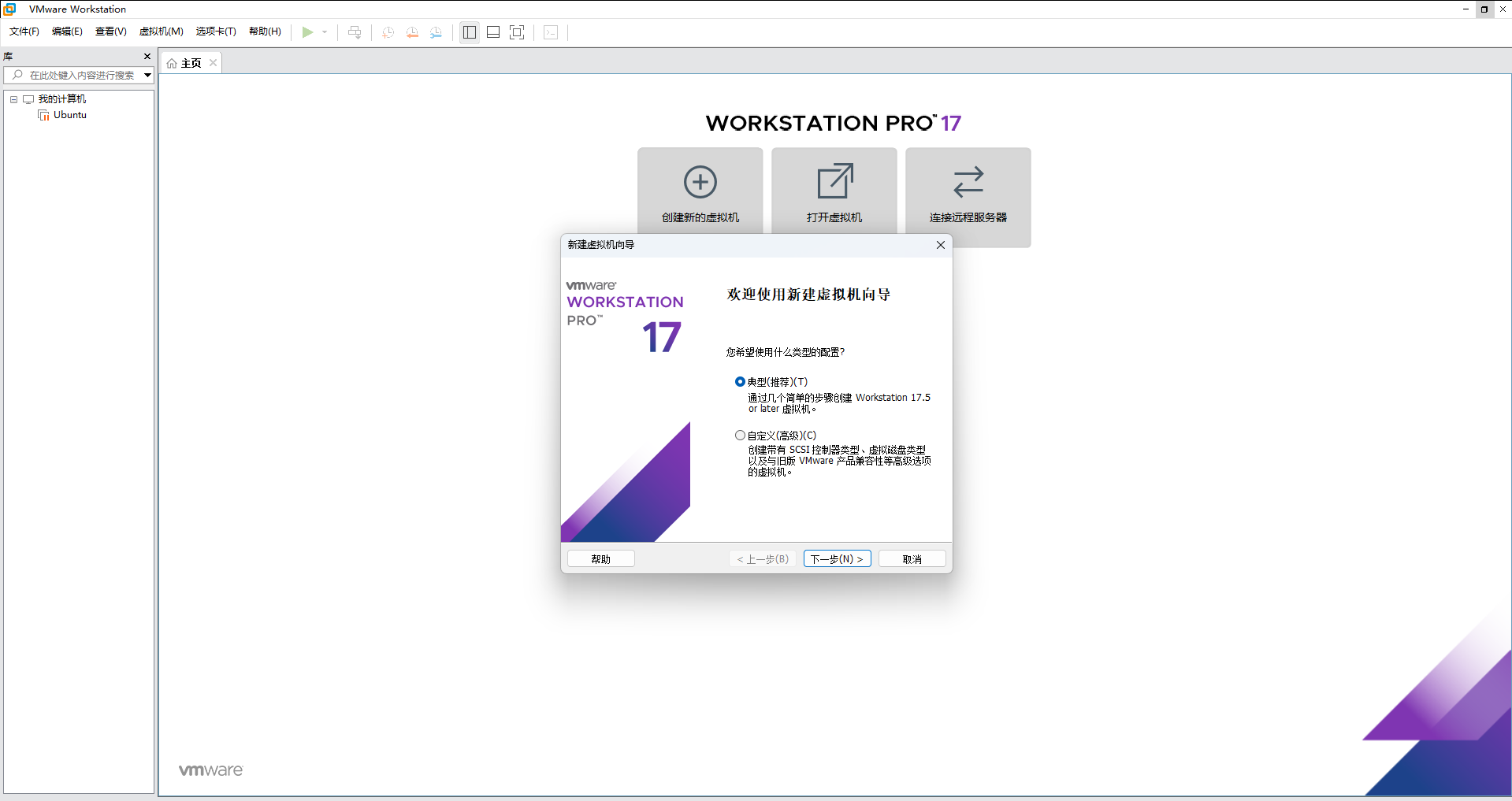
Task: Open the library search filter dropdown arrow
Action: click(147, 75)
